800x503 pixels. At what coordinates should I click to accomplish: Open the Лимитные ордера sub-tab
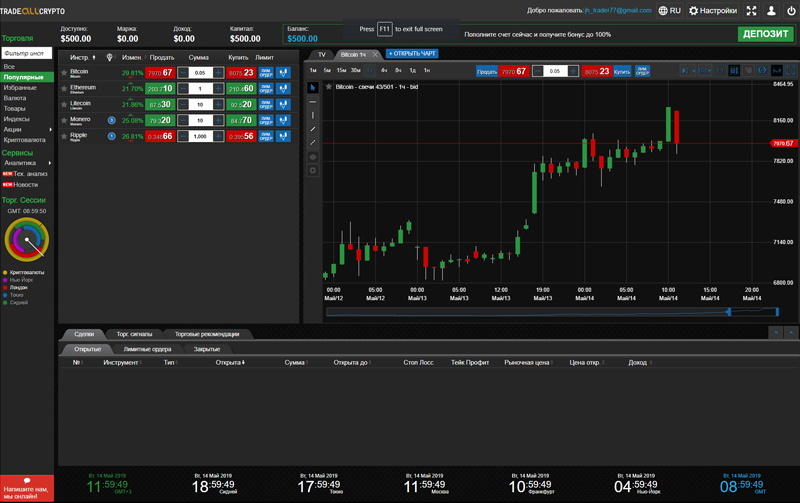click(x=147, y=349)
